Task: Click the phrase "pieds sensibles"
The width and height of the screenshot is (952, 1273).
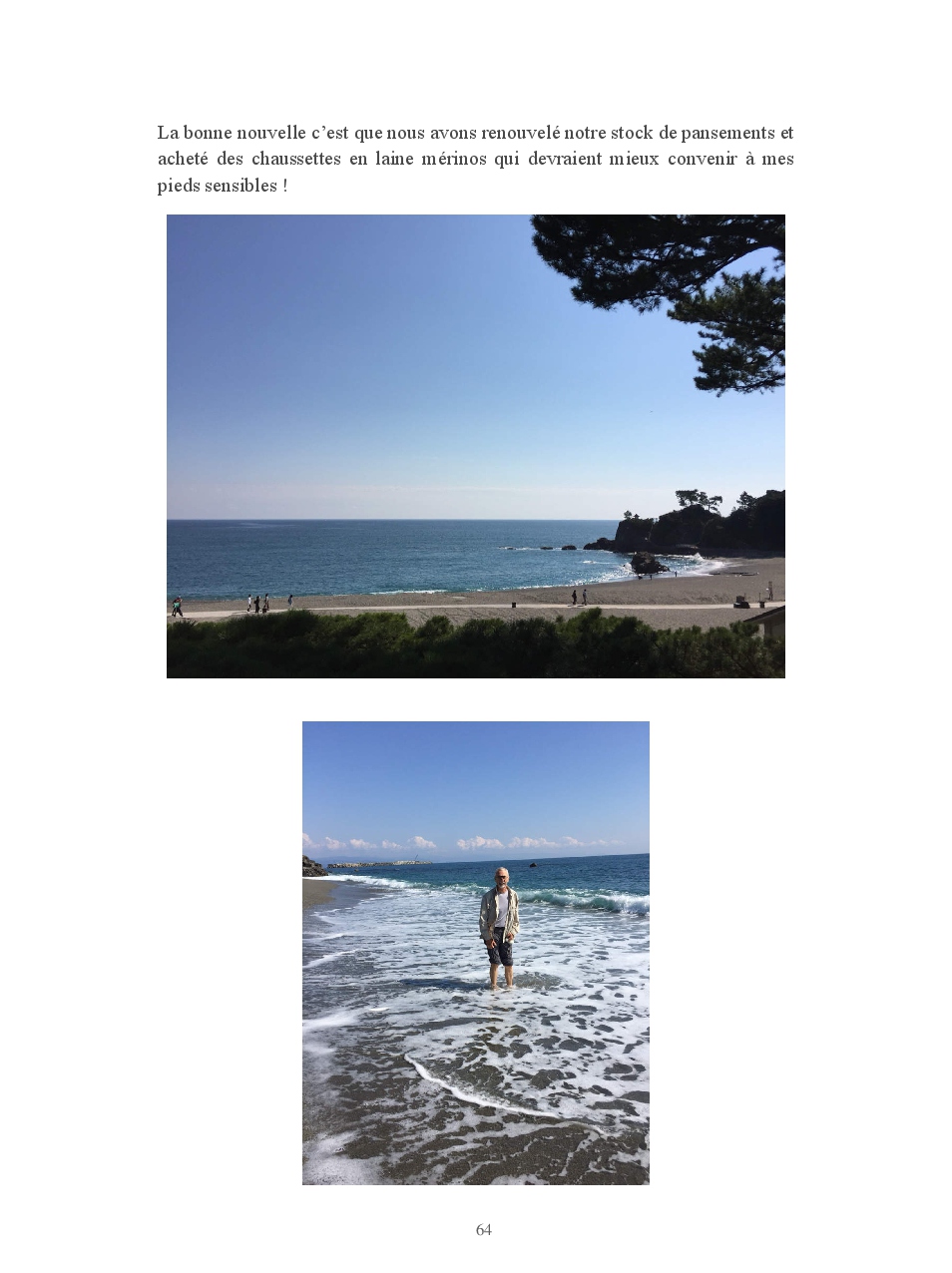Action: tap(218, 186)
